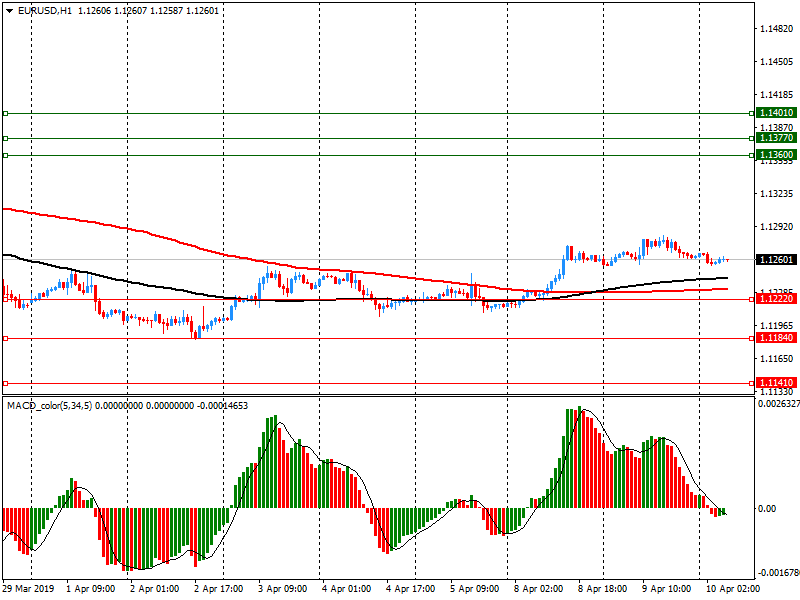Click the 1.14820 price axis value
The width and height of the screenshot is (800, 600).
(777, 29)
